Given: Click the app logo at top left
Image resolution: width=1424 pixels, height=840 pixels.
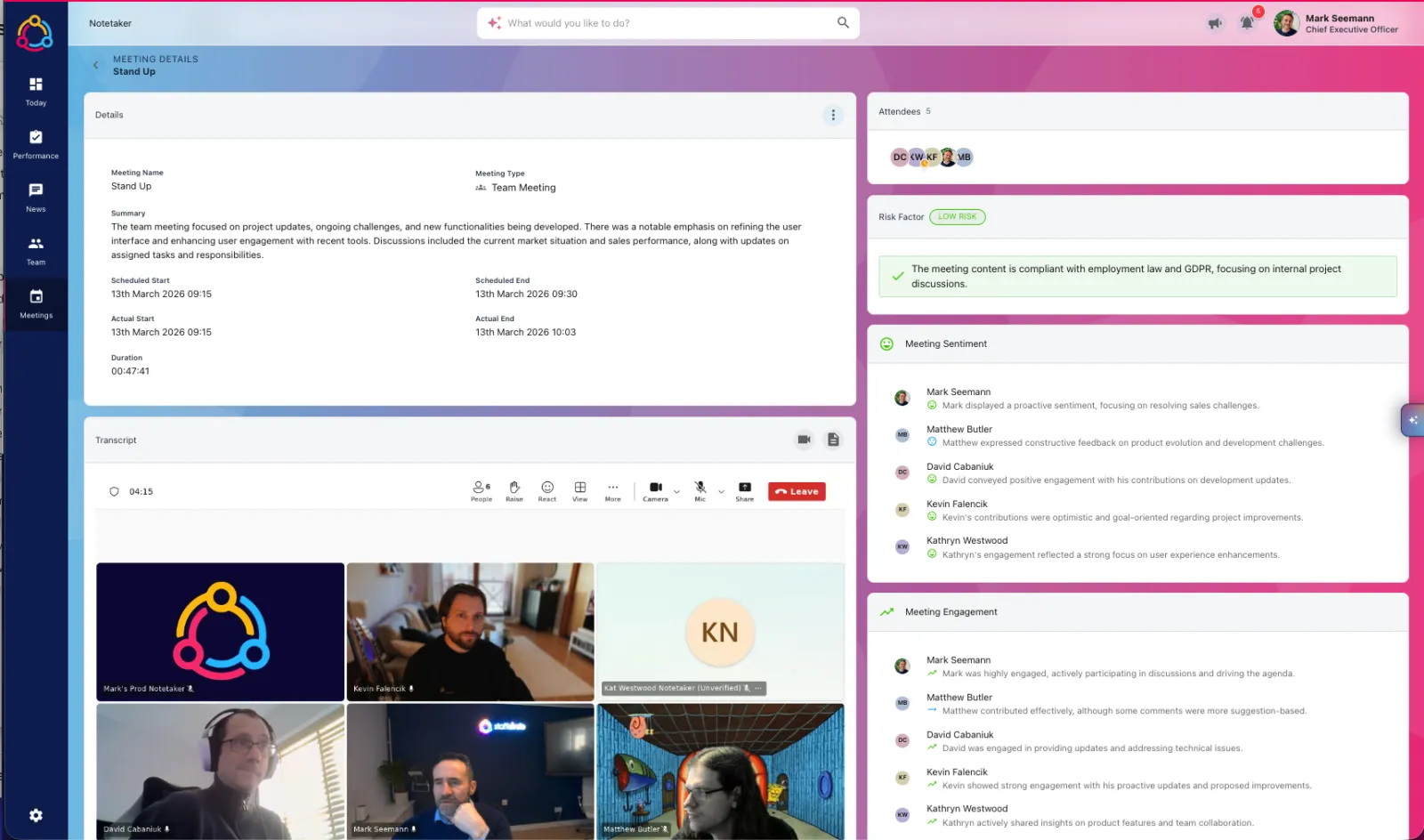Looking at the screenshot, I should click(35, 33).
